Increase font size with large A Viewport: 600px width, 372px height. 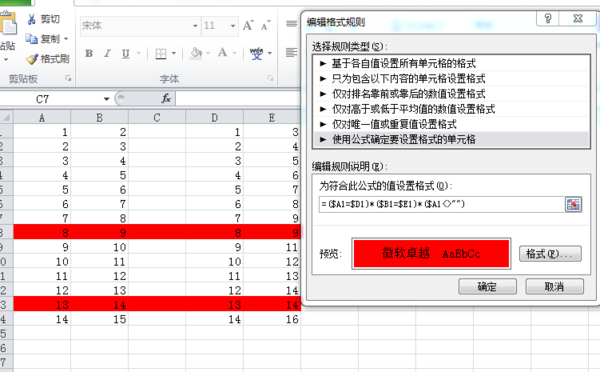coord(248,25)
